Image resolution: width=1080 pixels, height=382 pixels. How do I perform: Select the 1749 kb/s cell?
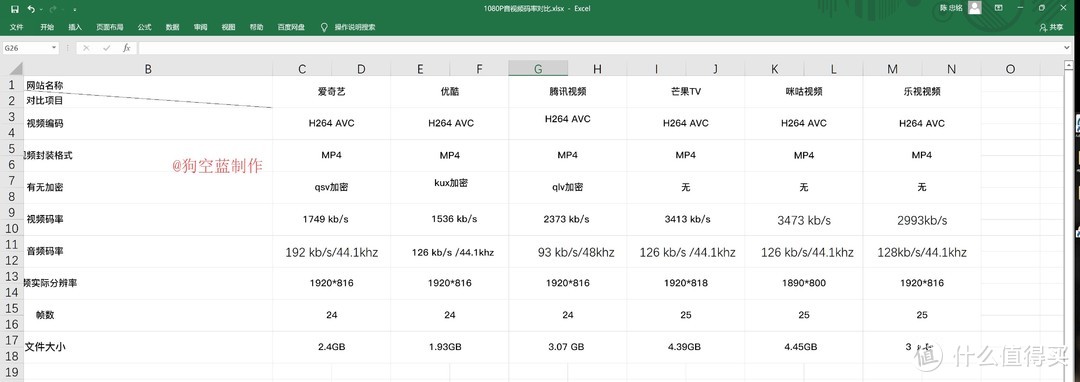(331, 220)
